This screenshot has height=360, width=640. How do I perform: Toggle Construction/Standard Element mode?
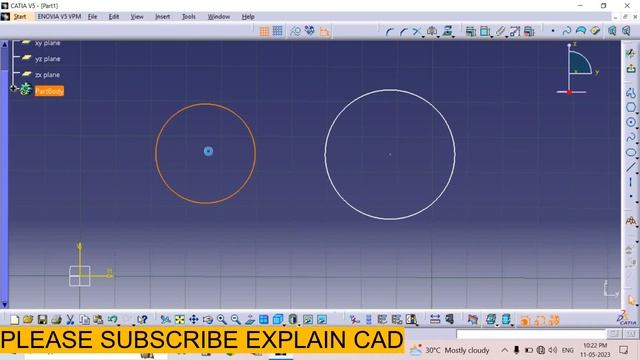(x=295, y=31)
